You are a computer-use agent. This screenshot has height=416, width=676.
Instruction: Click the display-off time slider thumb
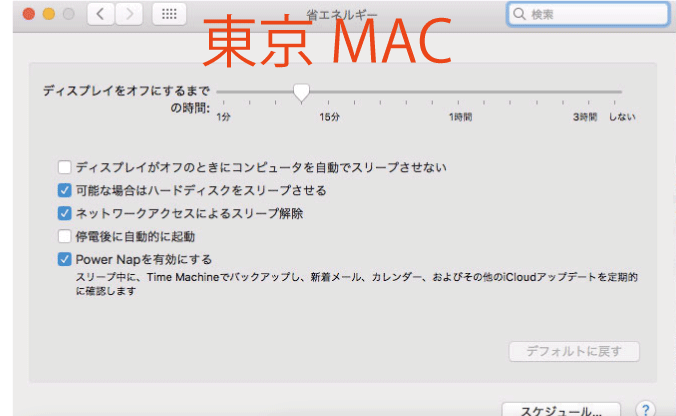(x=301, y=92)
